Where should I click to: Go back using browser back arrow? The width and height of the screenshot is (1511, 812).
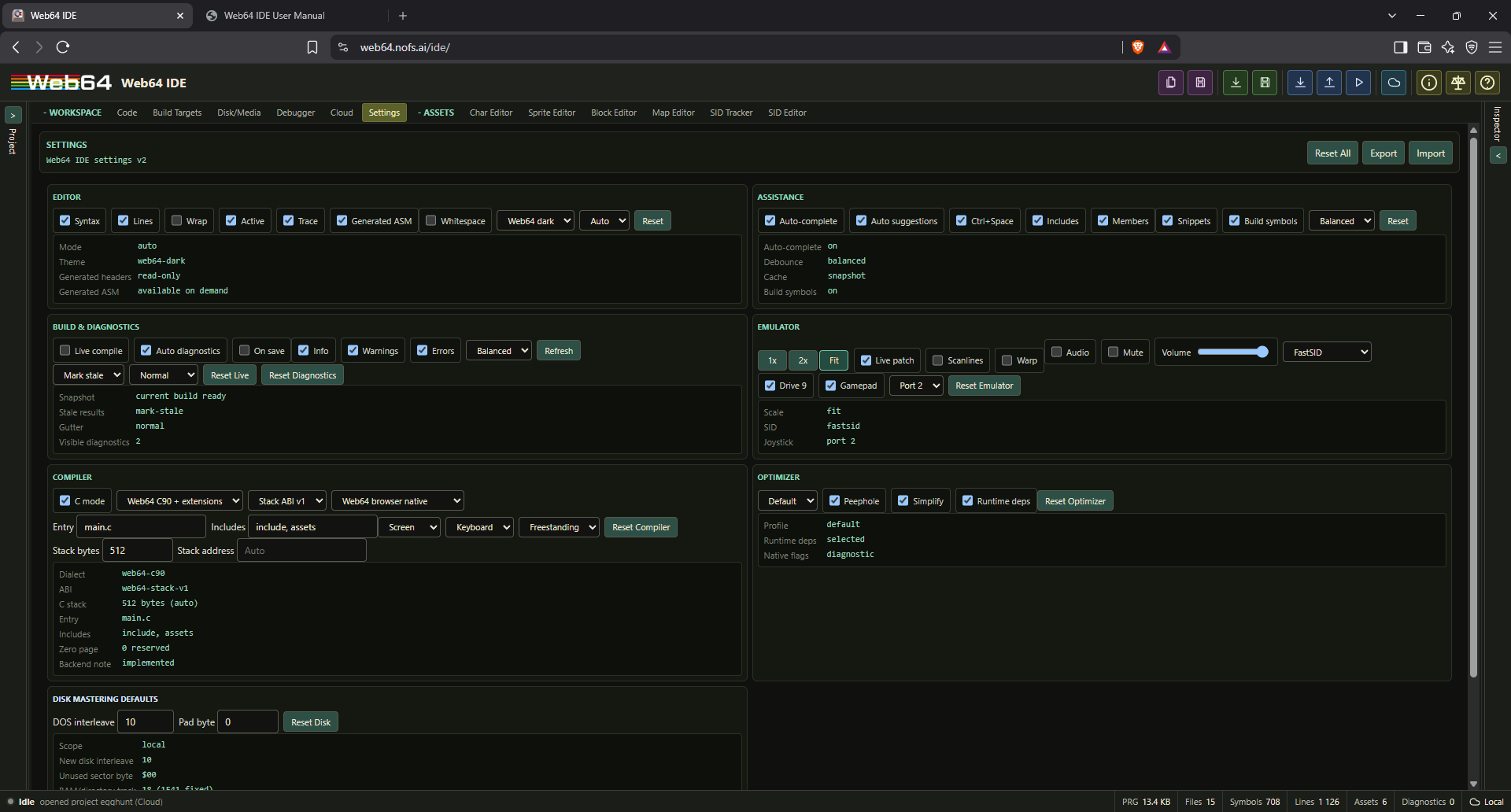[16, 47]
